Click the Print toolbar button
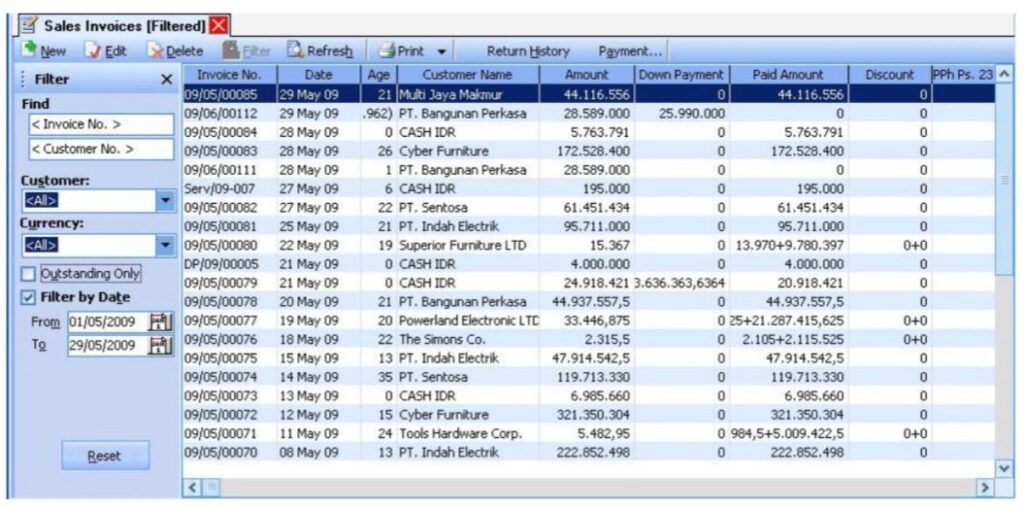This screenshot has width=1024, height=508. pos(403,50)
